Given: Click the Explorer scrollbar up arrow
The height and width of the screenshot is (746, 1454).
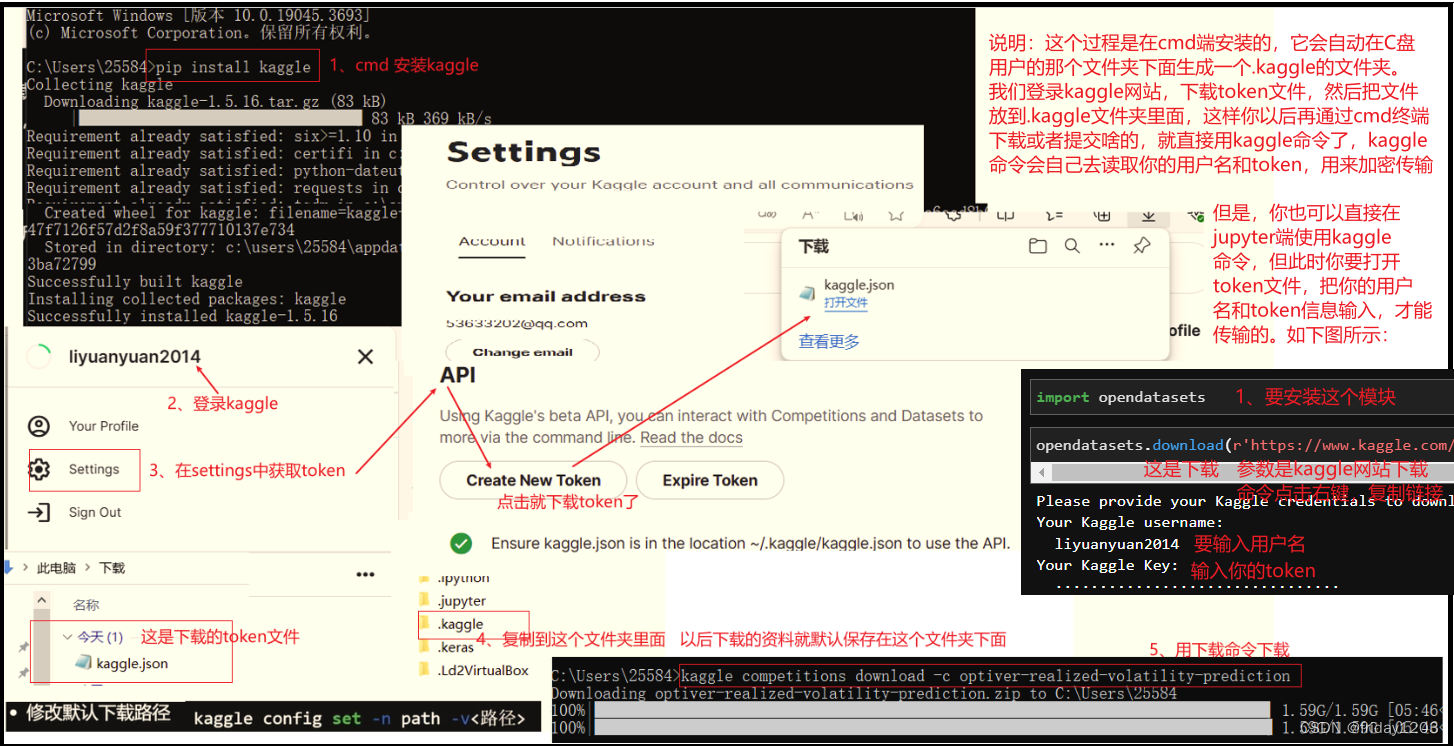Looking at the screenshot, I should pyautogui.click(x=41, y=601).
